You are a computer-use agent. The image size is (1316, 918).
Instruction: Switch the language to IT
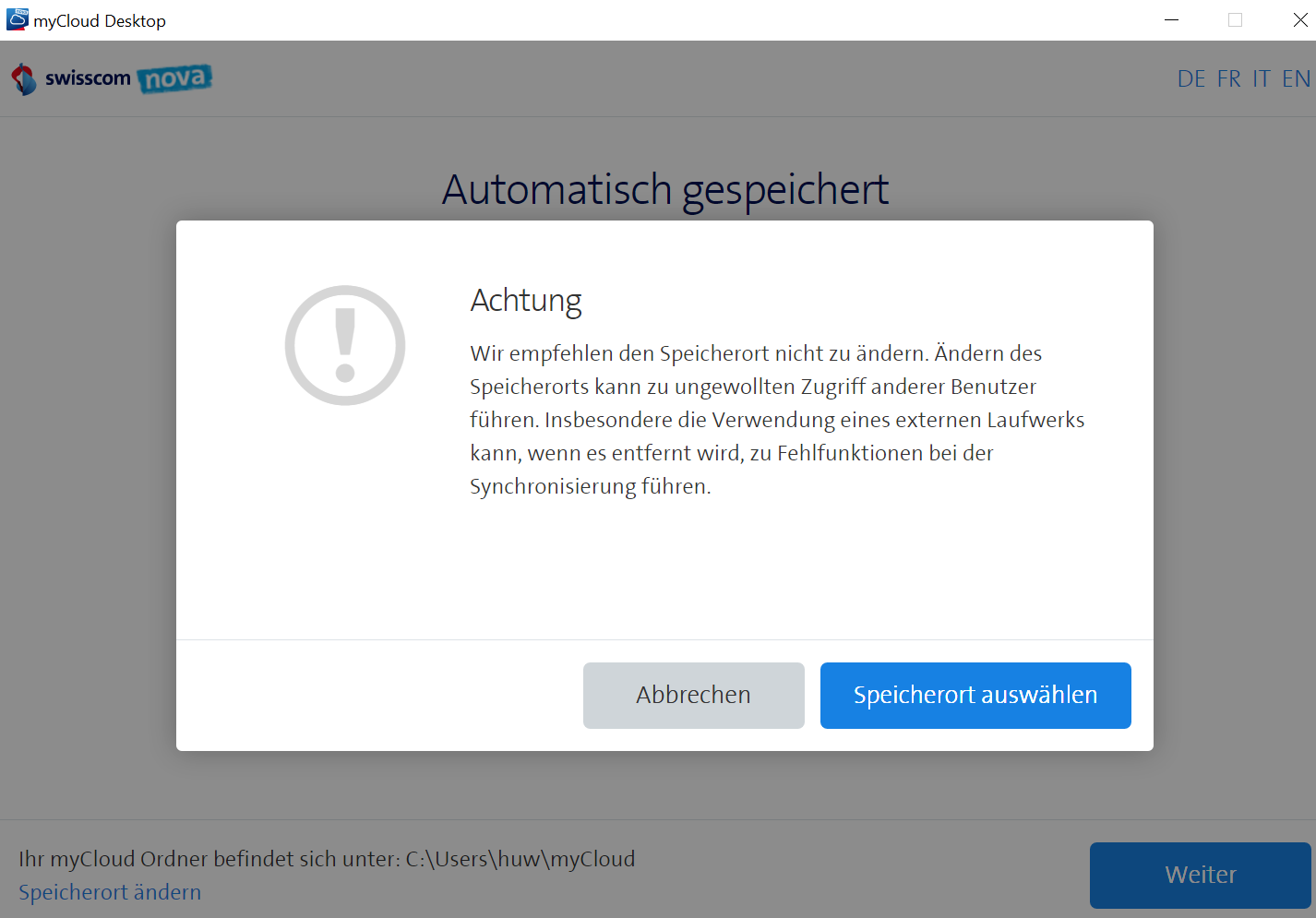tap(1261, 78)
